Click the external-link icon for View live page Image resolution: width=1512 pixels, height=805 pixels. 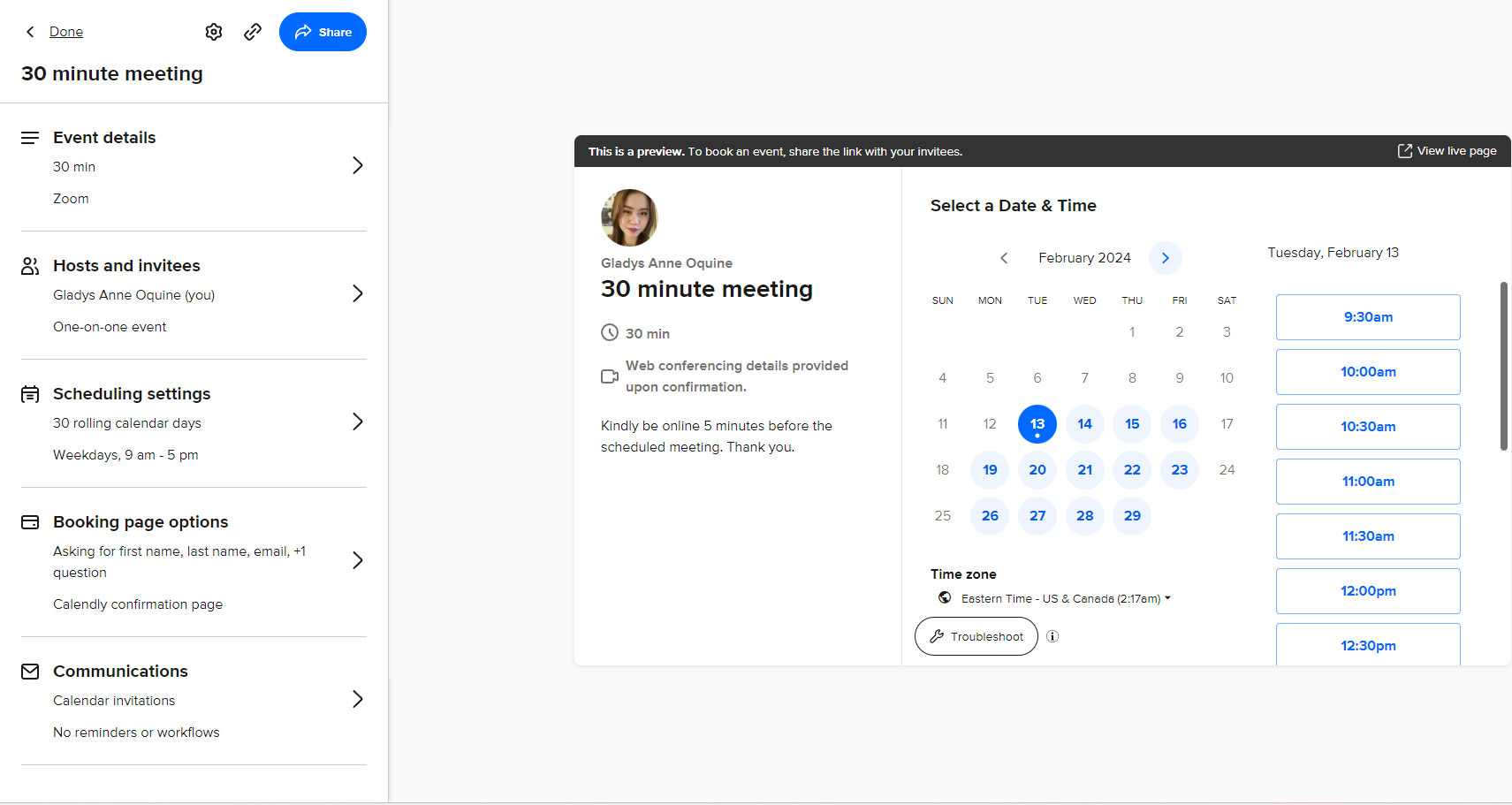[x=1405, y=151]
